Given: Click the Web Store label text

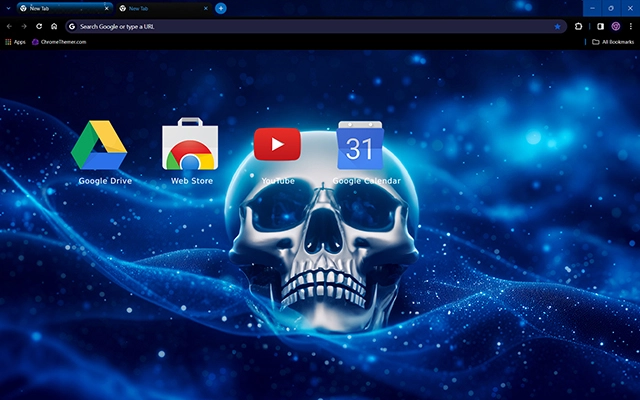Looking at the screenshot, I should [192, 181].
